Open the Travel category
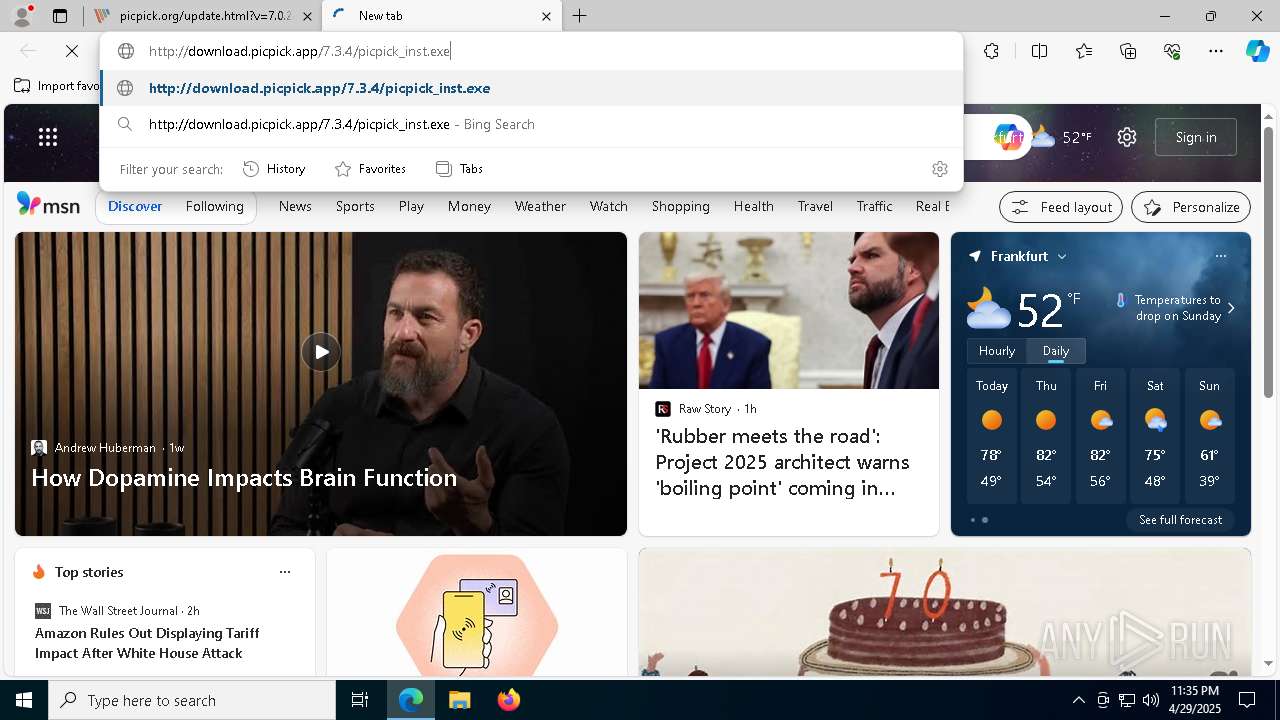The height and width of the screenshot is (720, 1280). tap(815, 206)
